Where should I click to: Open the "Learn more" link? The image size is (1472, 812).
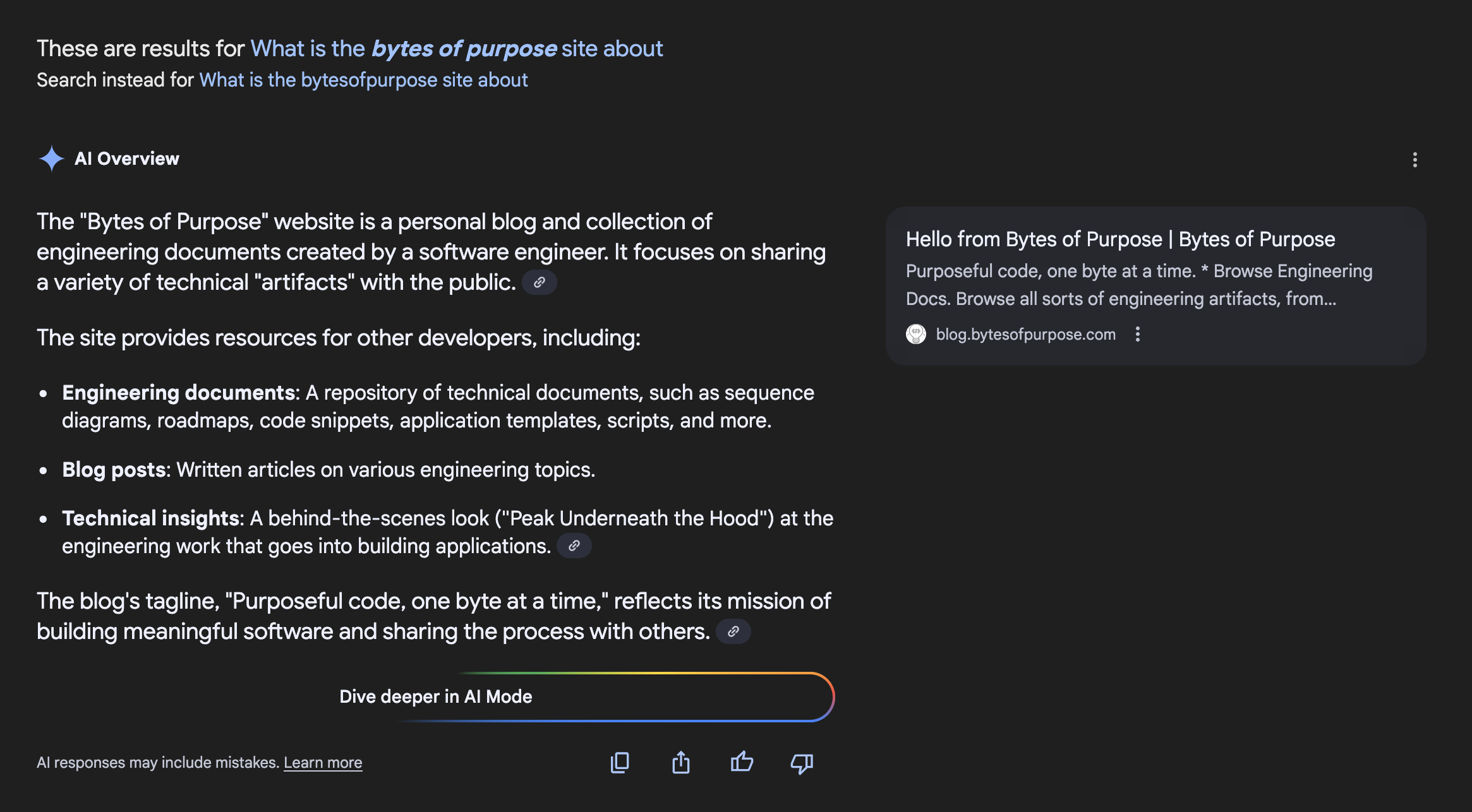click(323, 763)
